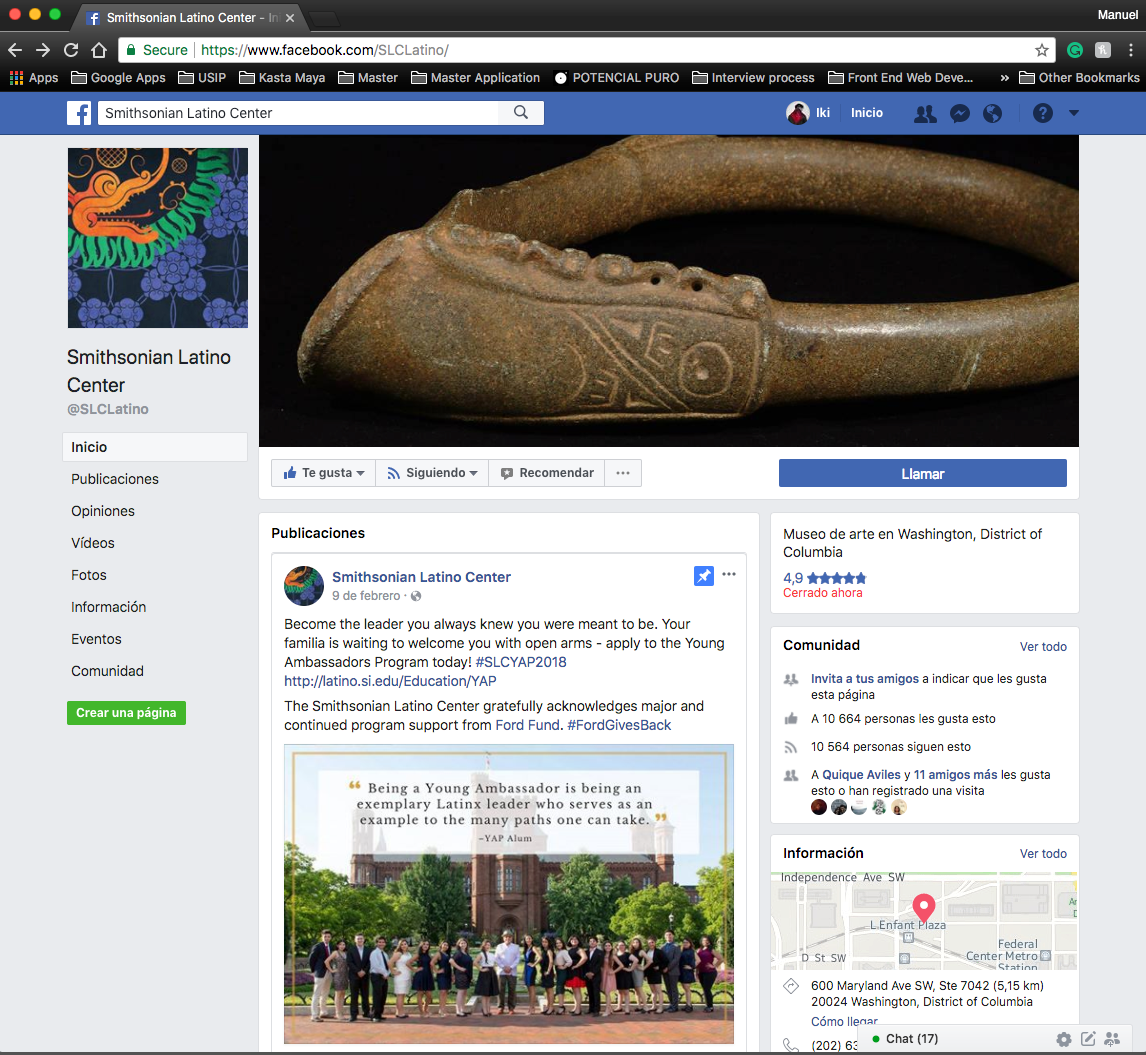
Task: Click the location map thumbnail
Action: click(x=924, y=920)
